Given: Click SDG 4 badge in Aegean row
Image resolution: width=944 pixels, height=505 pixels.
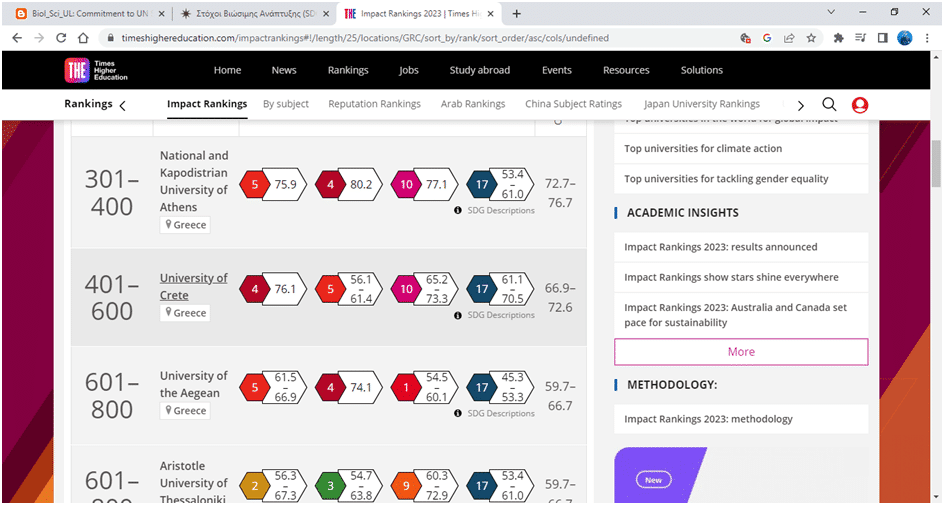Looking at the screenshot, I should point(330,387).
